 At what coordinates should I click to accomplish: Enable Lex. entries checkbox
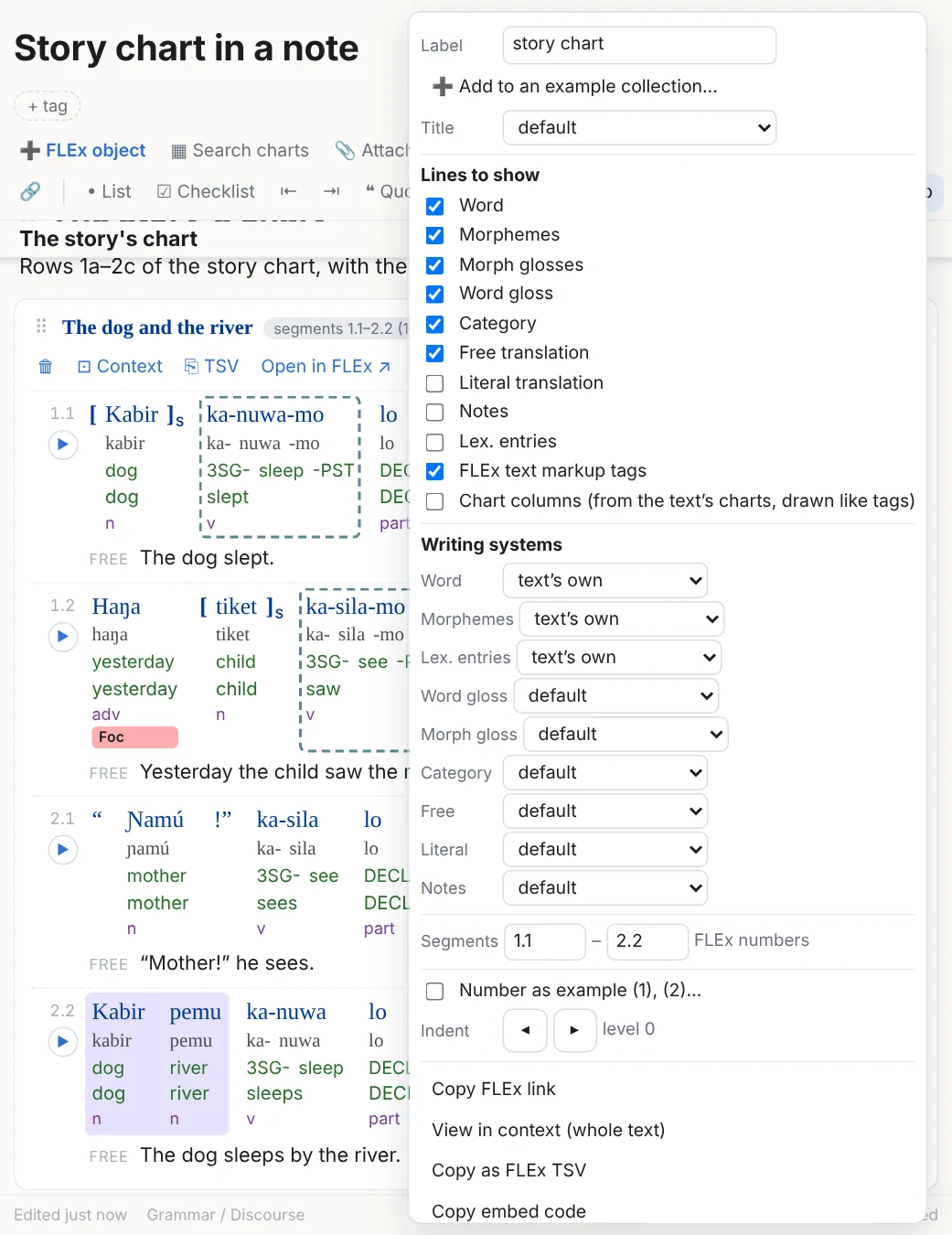(435, 442)
